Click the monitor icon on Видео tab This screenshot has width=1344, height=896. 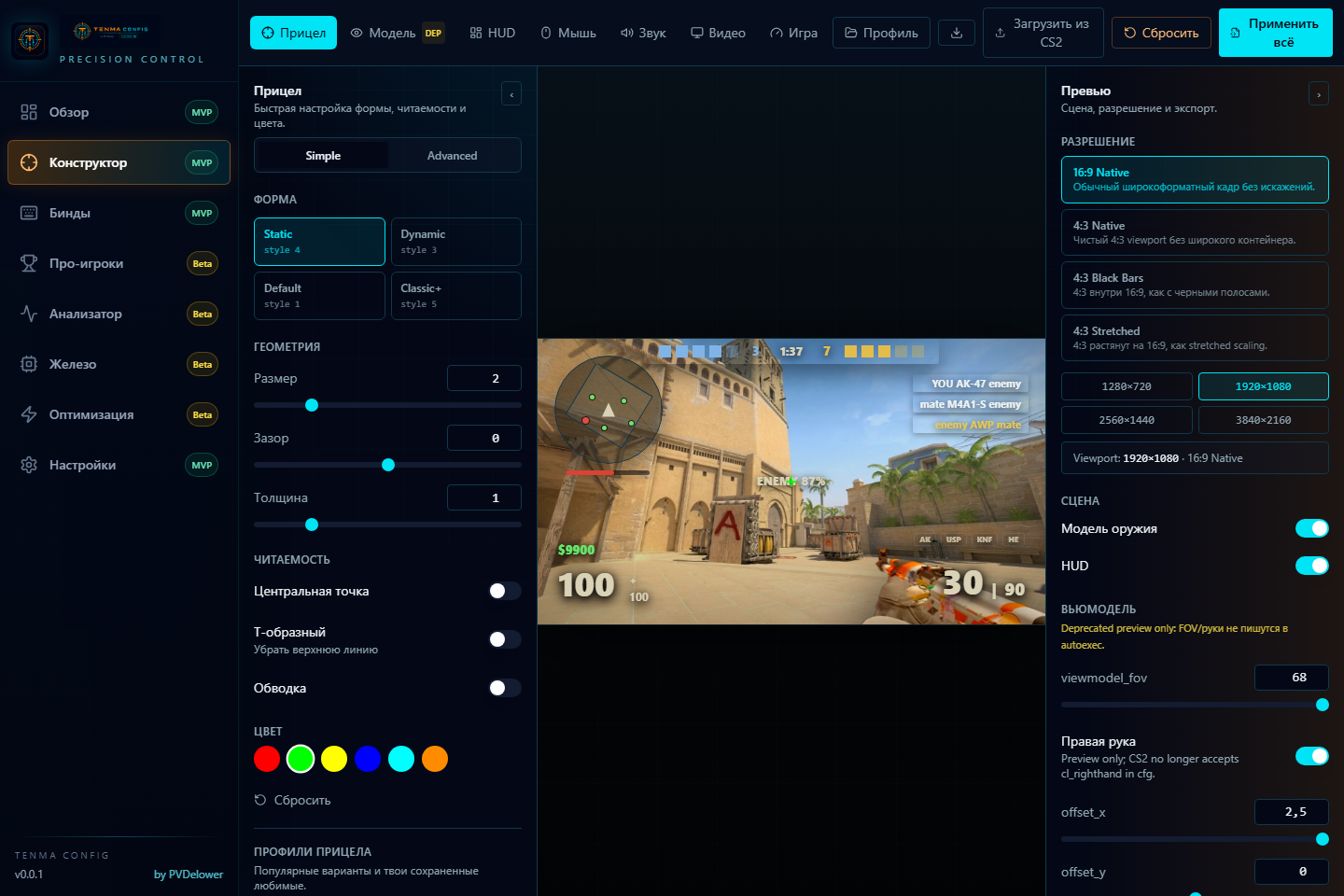point(697,33)
